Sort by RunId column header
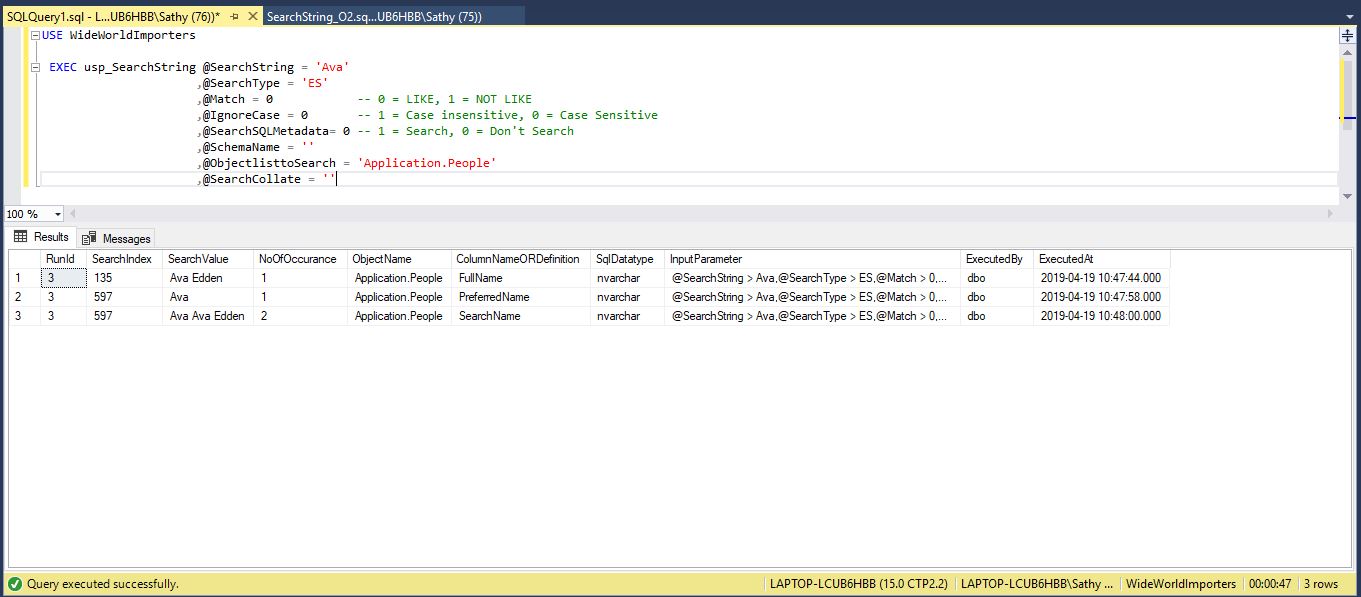This screenshot has height=597, width=1361. 63,259
